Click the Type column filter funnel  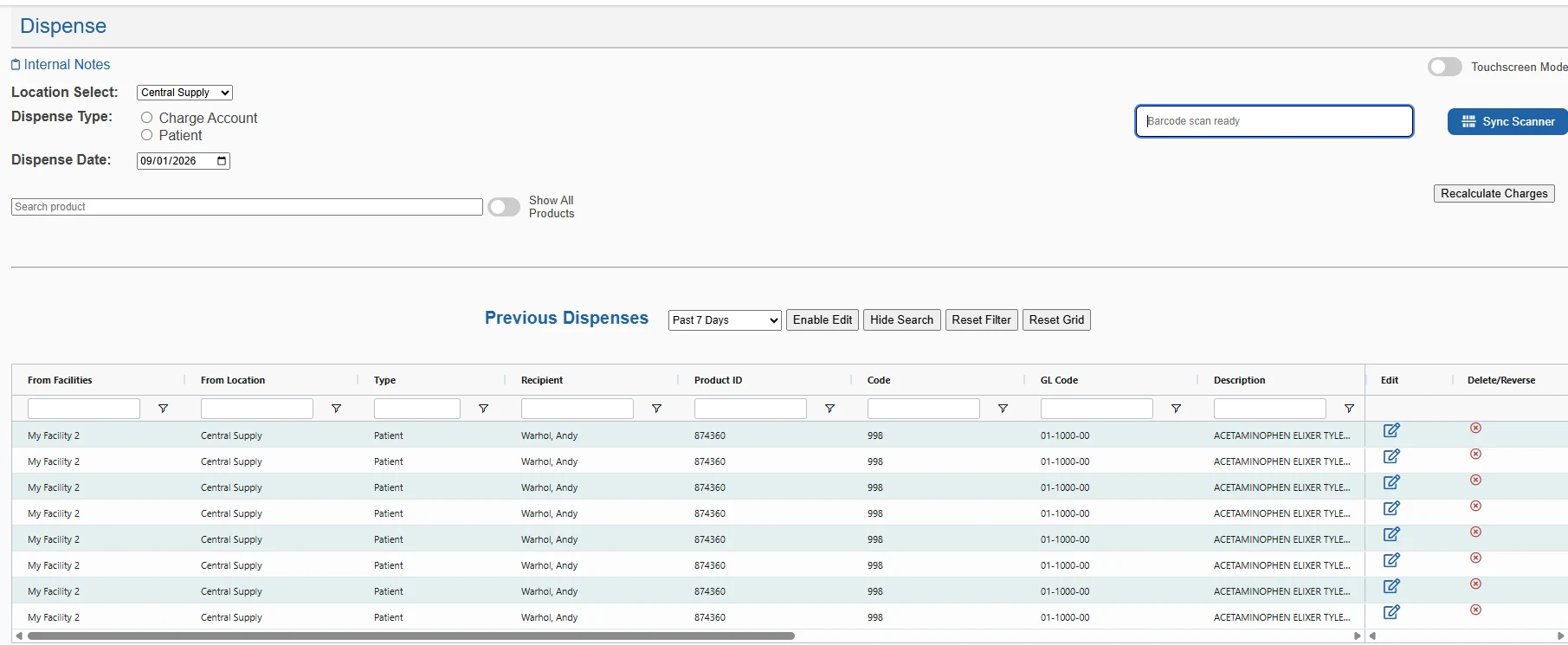click(x=483, y=409)
